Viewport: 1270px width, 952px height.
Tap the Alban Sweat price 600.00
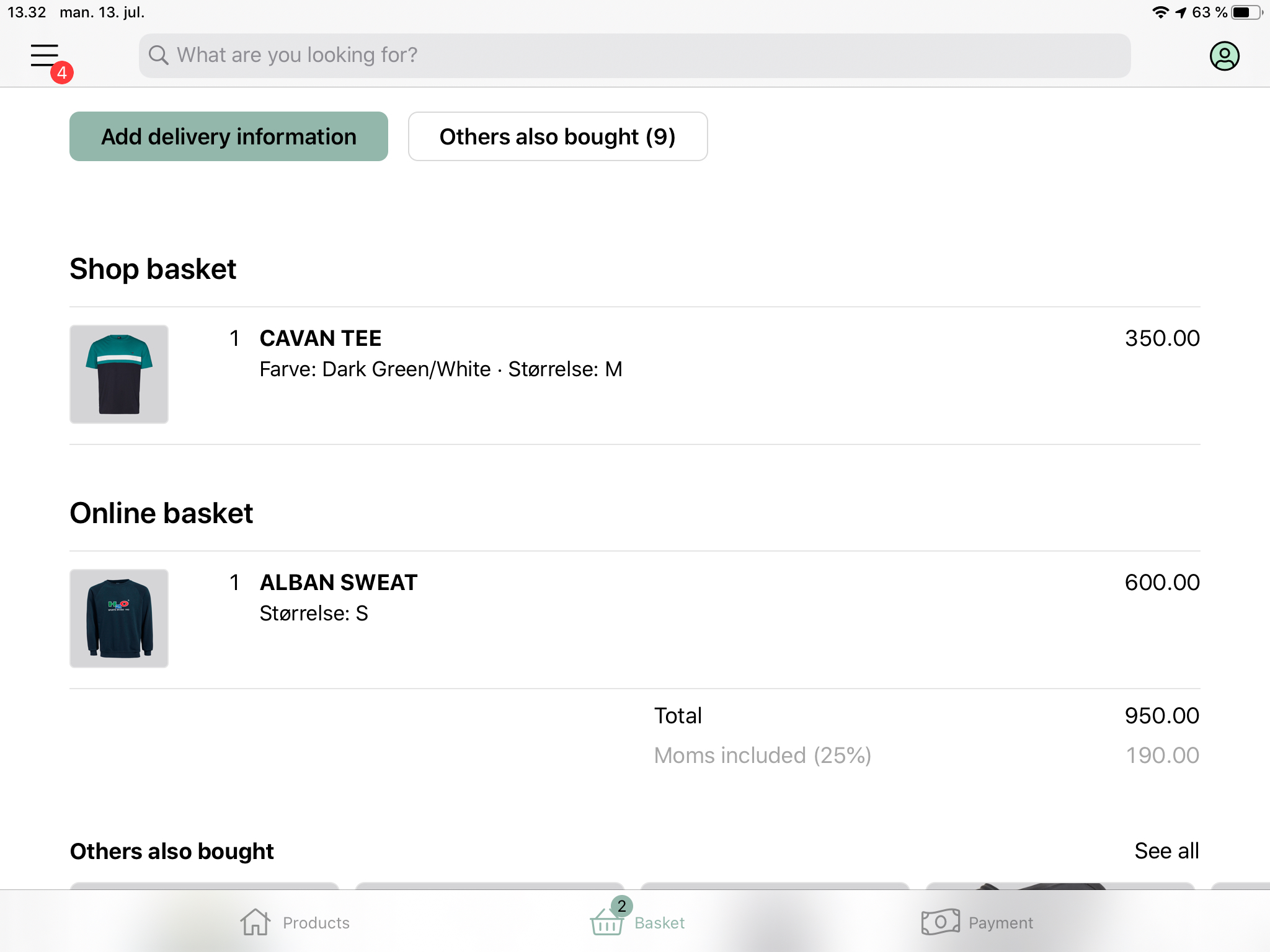(1162, 583)
